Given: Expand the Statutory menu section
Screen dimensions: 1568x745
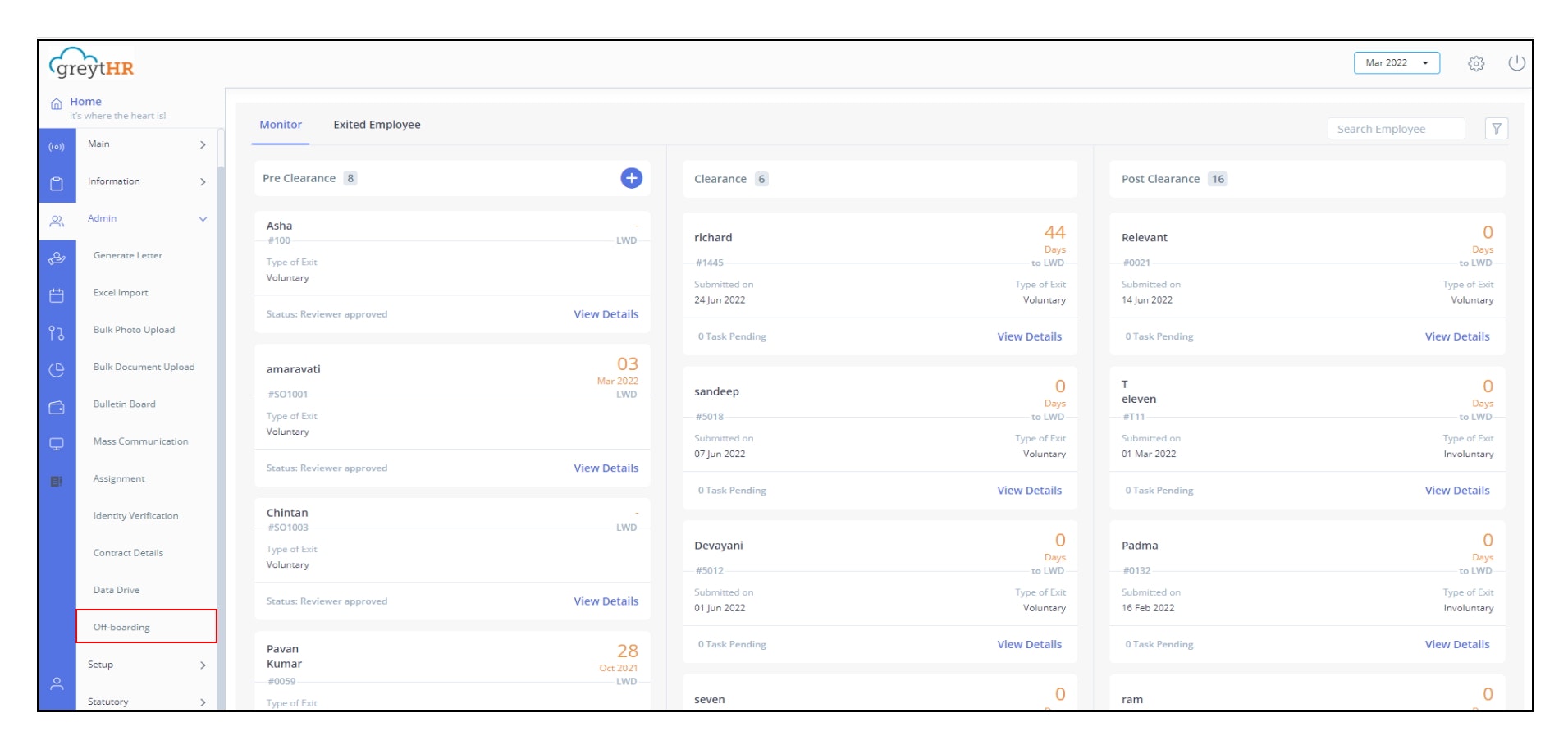Looking at the screenshot, I should click(x=147, y=702).
